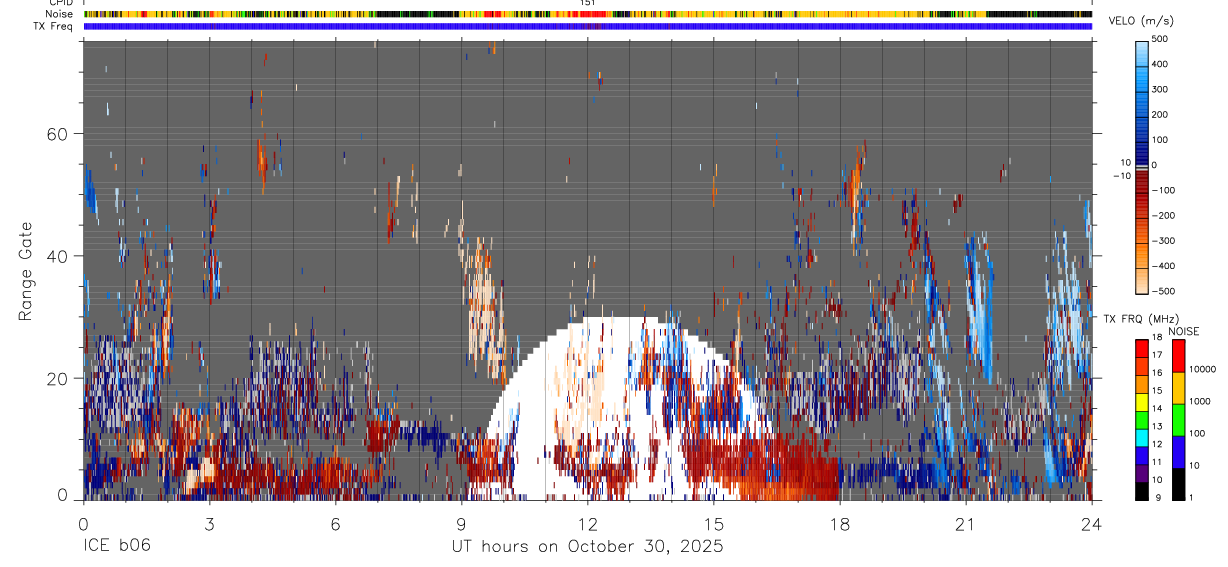Click the 'Noise' row label at top
This screenshot has height=567, width=1228.
click(59, 14)
